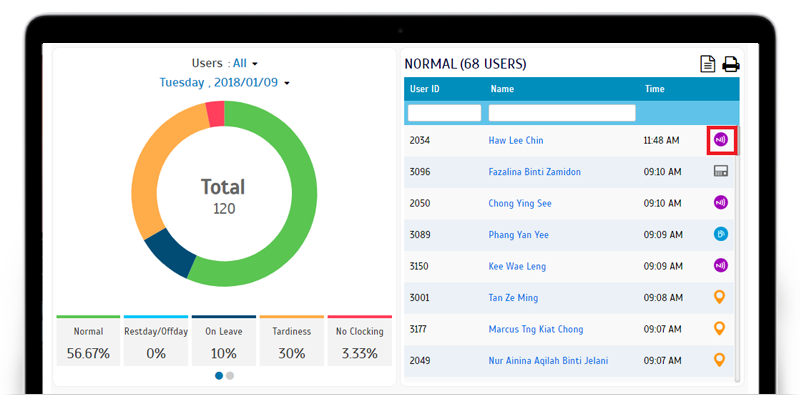
Task: Click terminal device icon for Fazalina Binti Zamidon
Action: (720, 171)
